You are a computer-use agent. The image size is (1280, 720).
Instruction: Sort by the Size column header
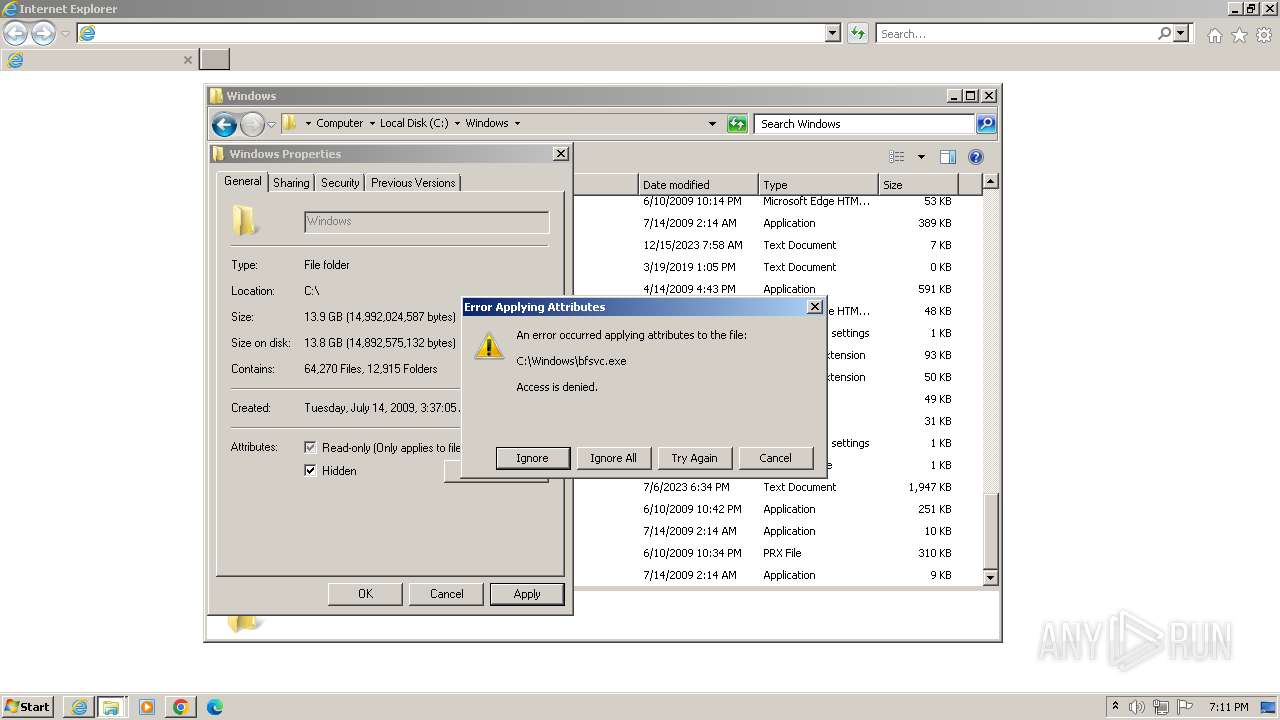click(x=918, y=185)
